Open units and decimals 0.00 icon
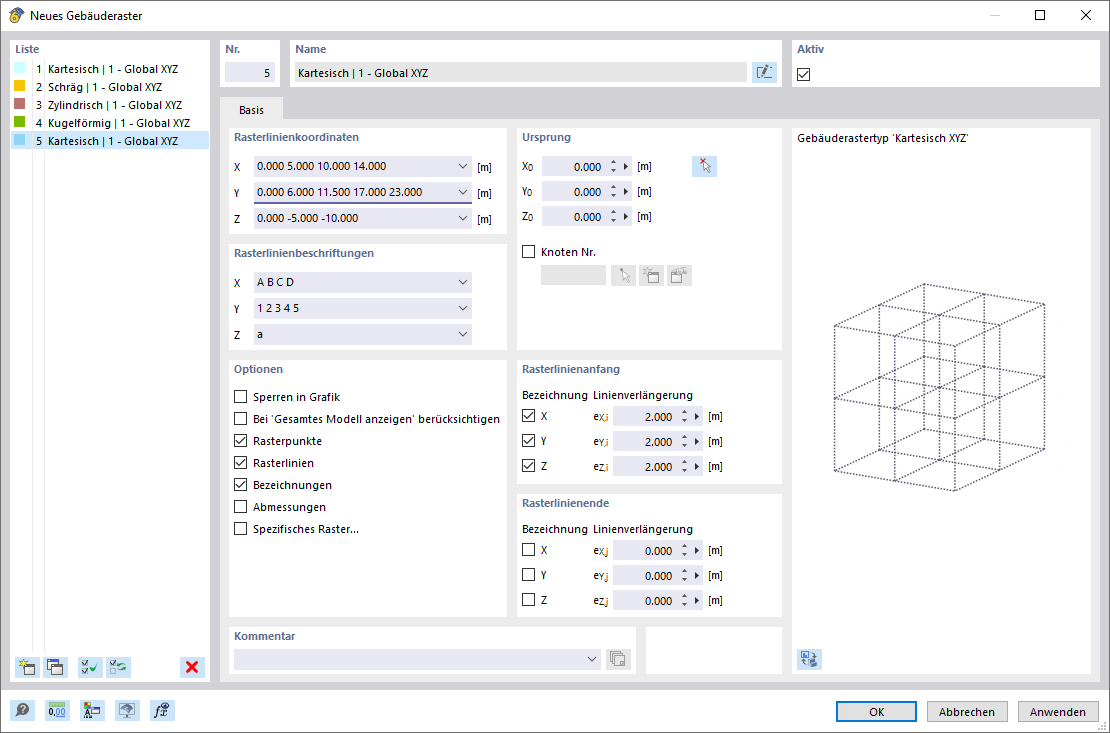 57,710
